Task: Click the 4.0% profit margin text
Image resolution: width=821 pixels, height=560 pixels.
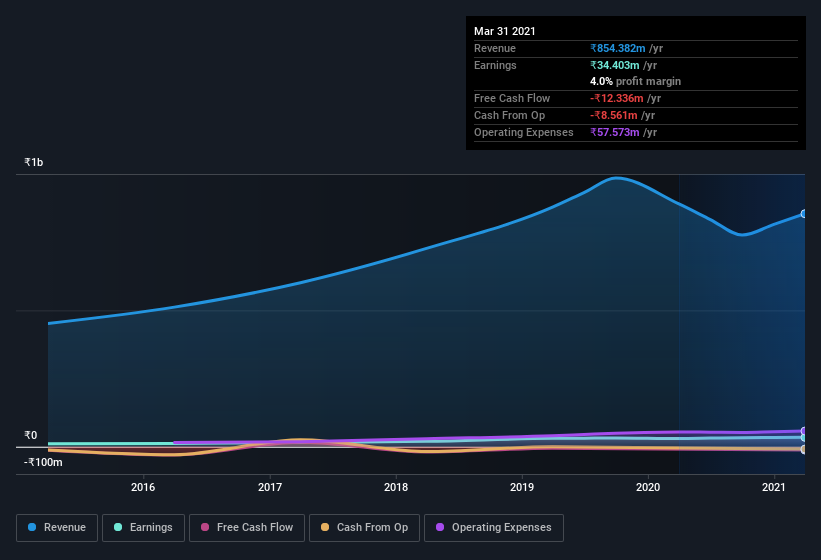Action: [636, 81]
